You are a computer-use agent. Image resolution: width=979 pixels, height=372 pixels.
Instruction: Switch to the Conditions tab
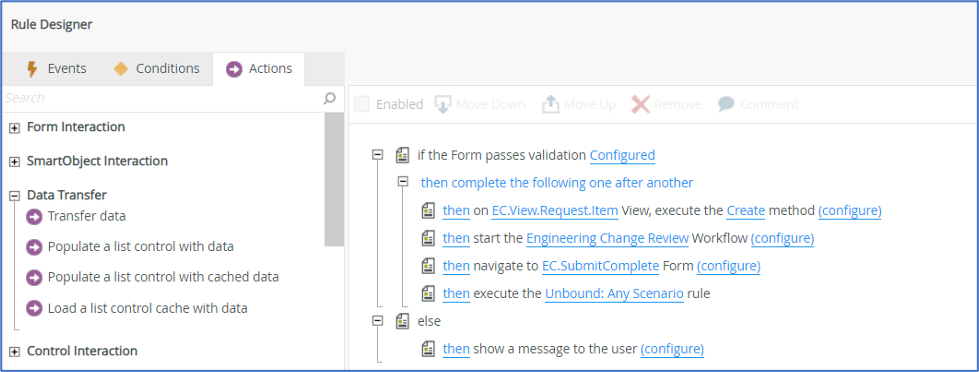157,69
